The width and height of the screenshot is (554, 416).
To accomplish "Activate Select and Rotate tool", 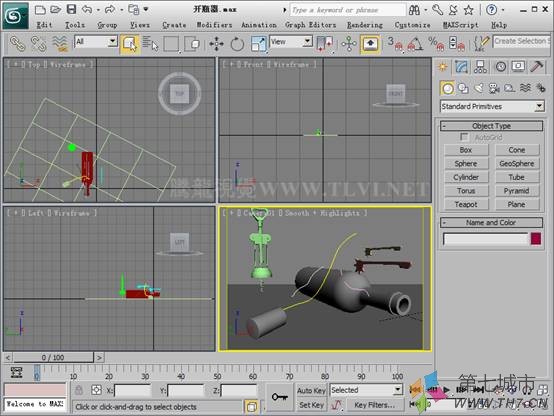I will pyautogui.click(x=237, y=44).
